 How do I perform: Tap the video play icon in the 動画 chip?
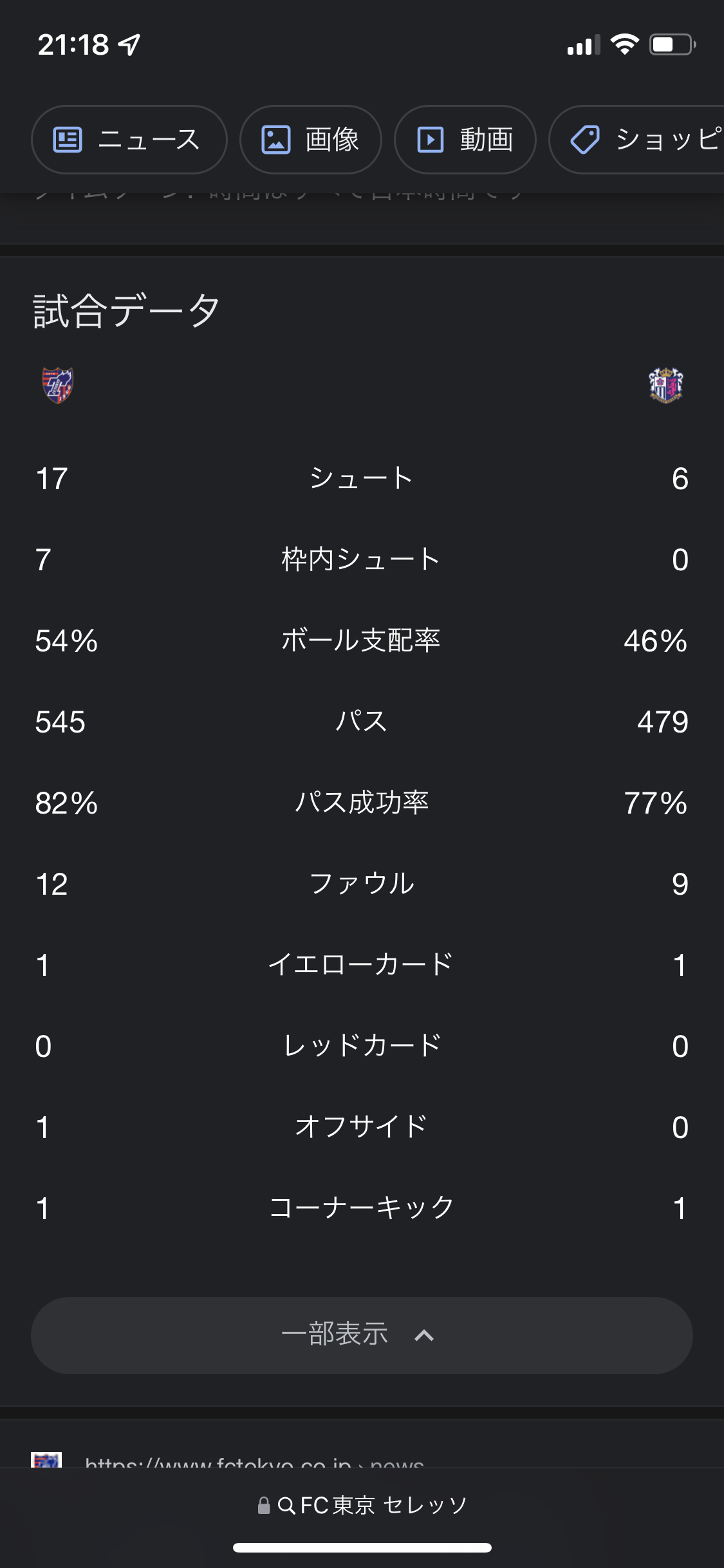click(x=431, y=140)
